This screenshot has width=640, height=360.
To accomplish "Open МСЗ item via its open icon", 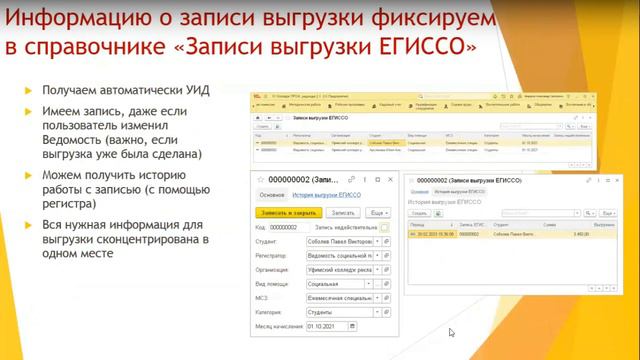I will click(387, 298).
